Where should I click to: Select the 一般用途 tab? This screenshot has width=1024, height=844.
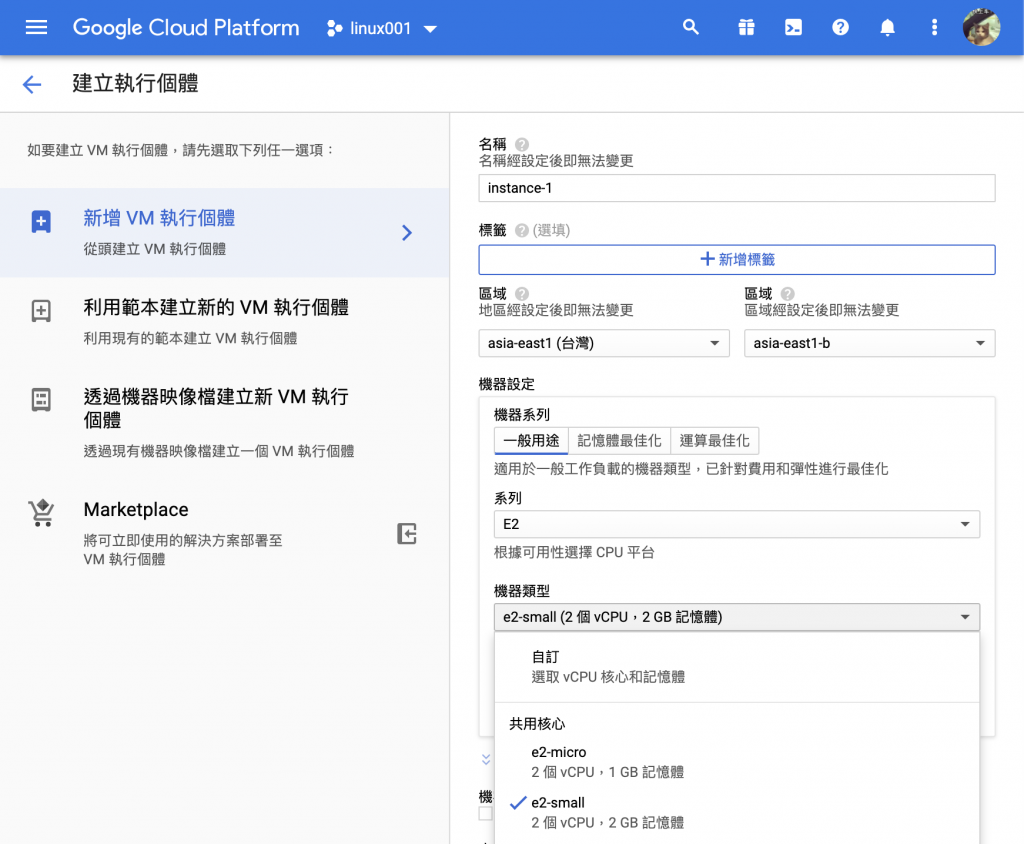[532, 440]
